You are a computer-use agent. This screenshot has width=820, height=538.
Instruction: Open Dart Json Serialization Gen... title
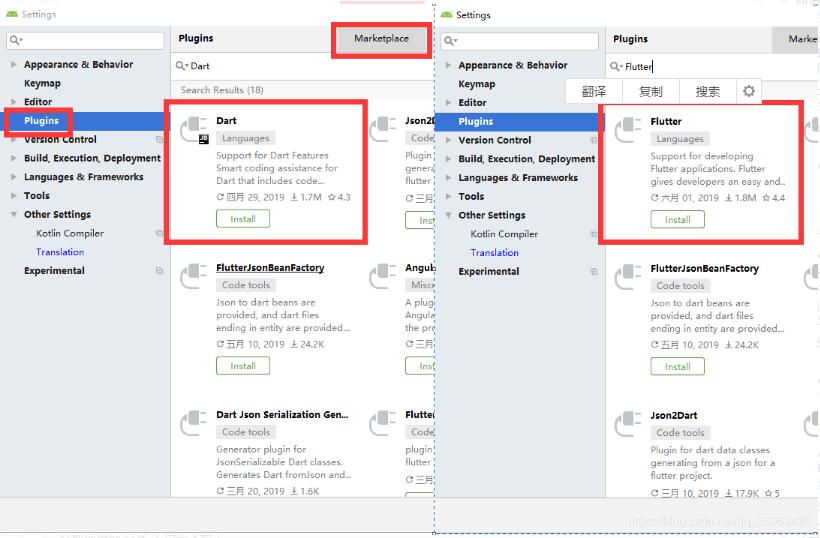(x=282, y=415)
